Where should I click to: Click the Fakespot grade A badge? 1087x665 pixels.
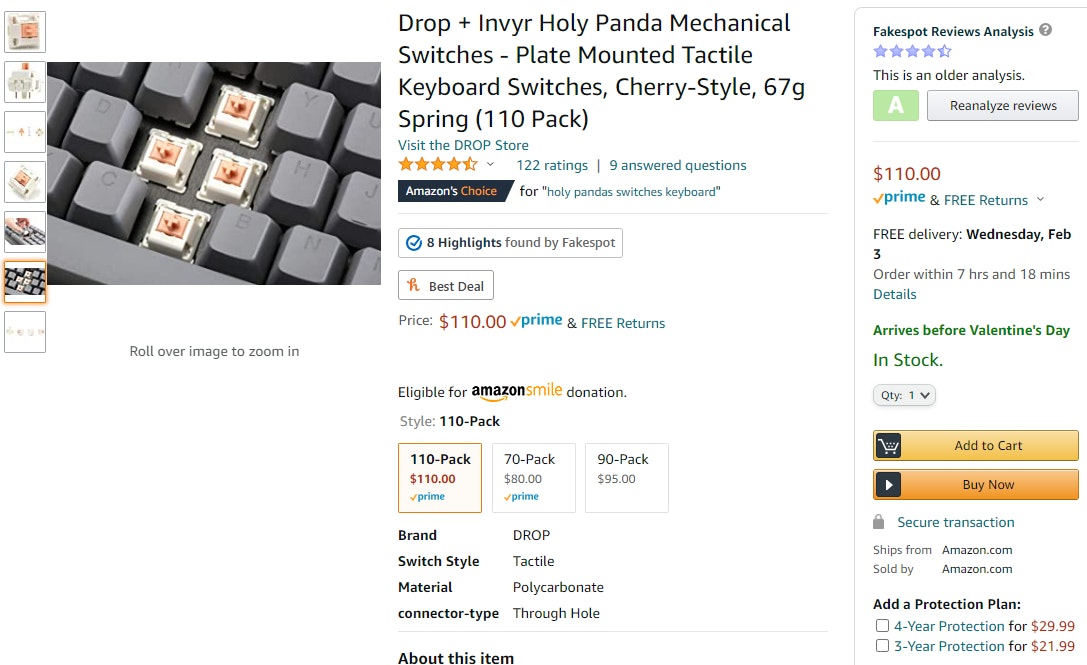(x=895, y=105)
